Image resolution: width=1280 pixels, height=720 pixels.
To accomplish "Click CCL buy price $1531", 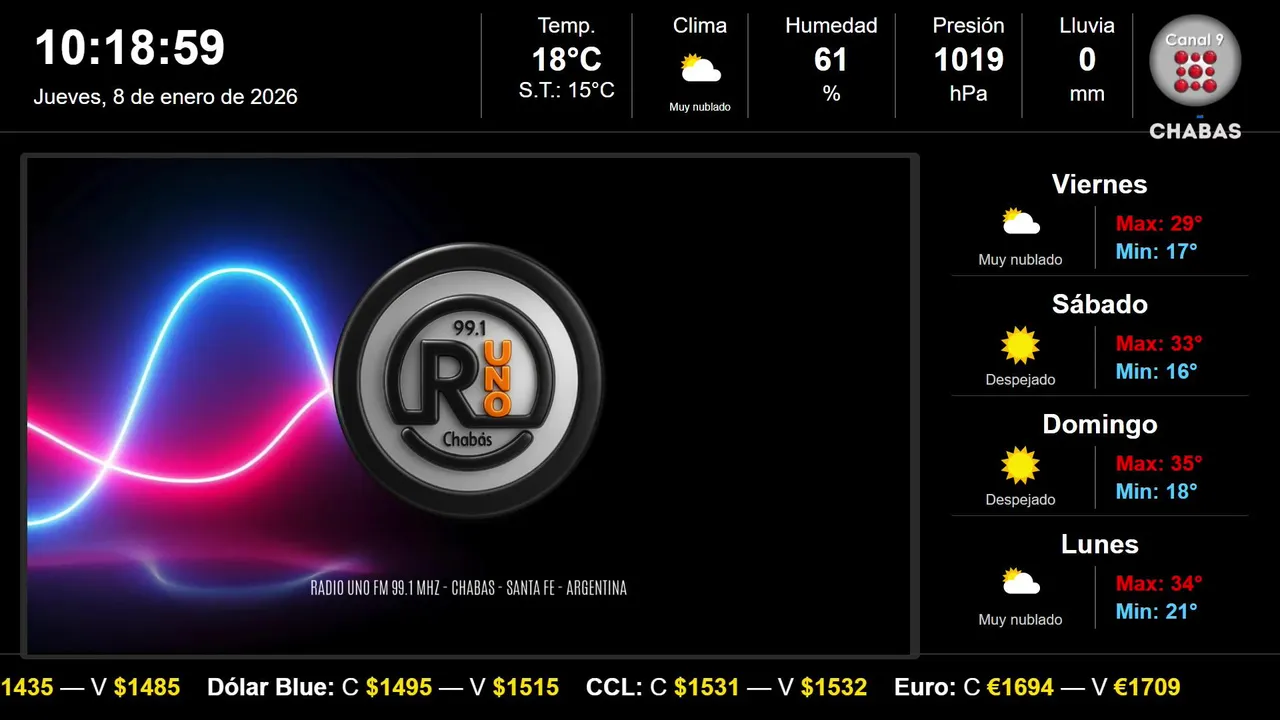I will (x=707, y=687).
